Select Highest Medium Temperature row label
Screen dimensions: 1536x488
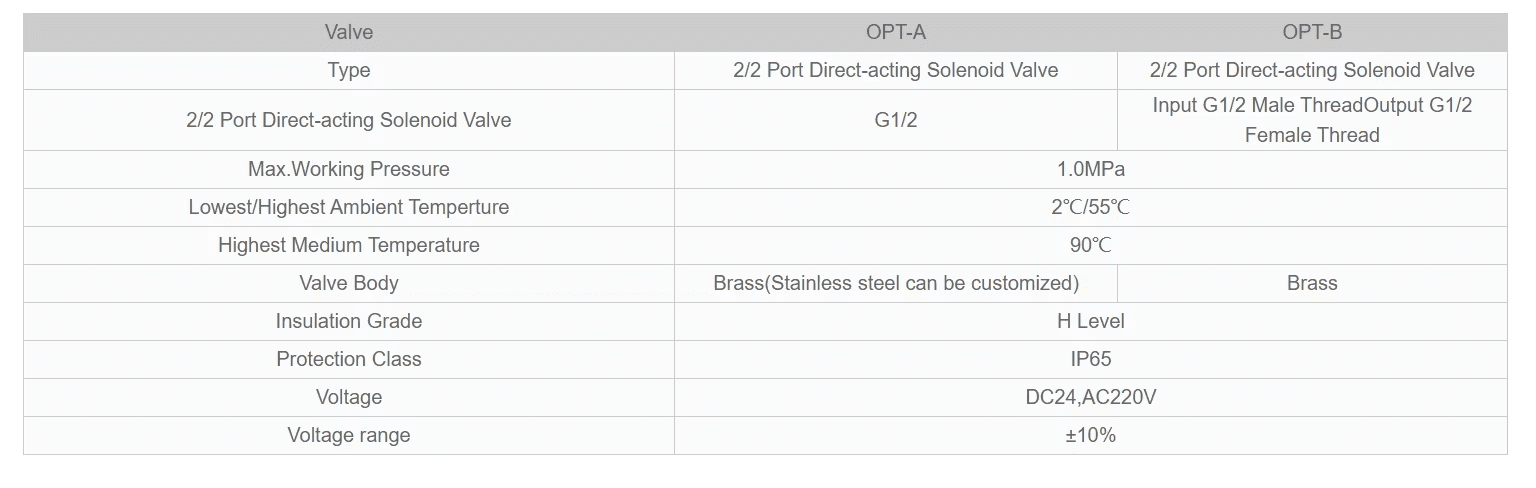[348, 245]
